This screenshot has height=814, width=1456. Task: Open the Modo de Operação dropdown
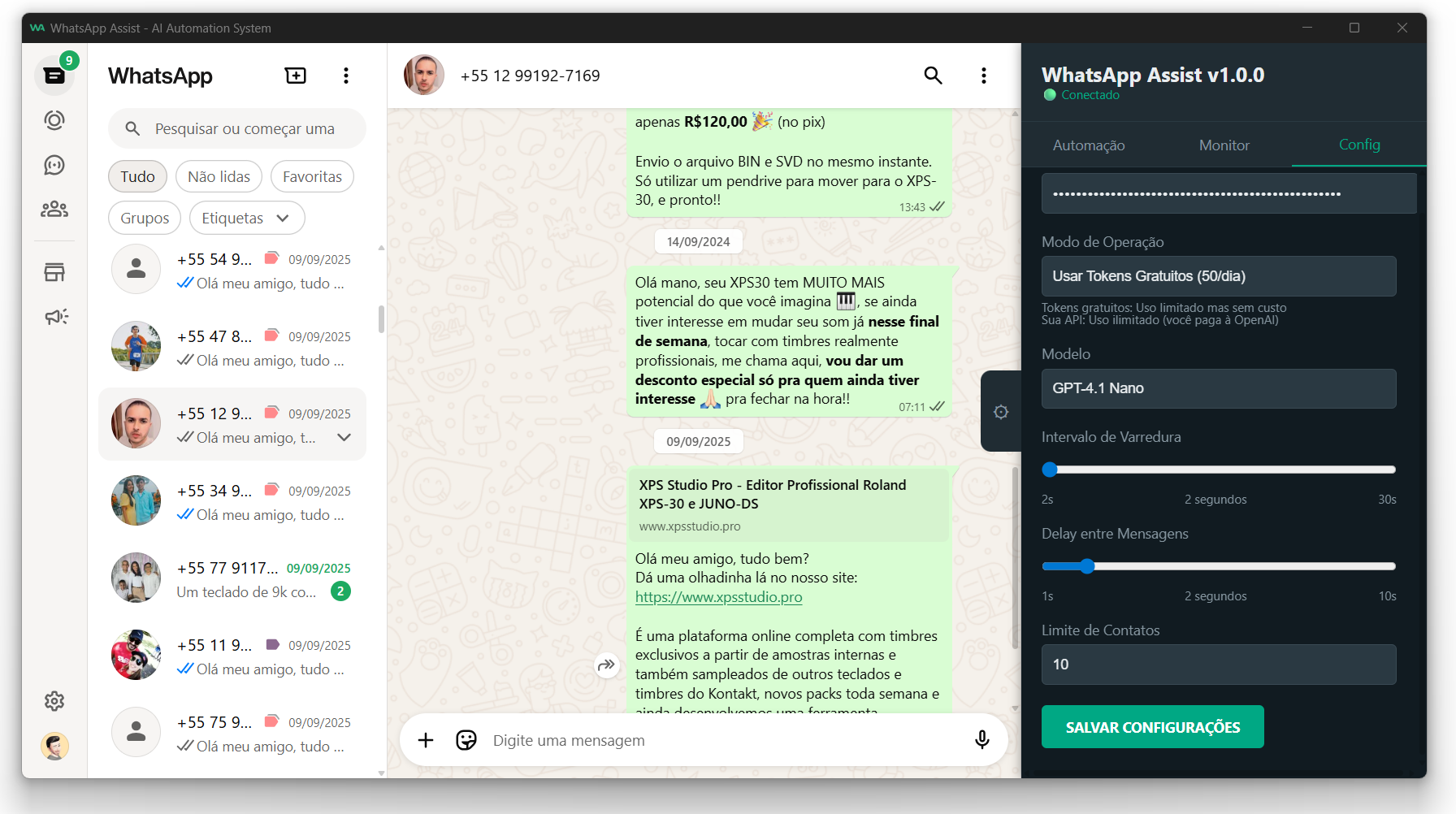pyautogui.click(x=1219, y=276)
